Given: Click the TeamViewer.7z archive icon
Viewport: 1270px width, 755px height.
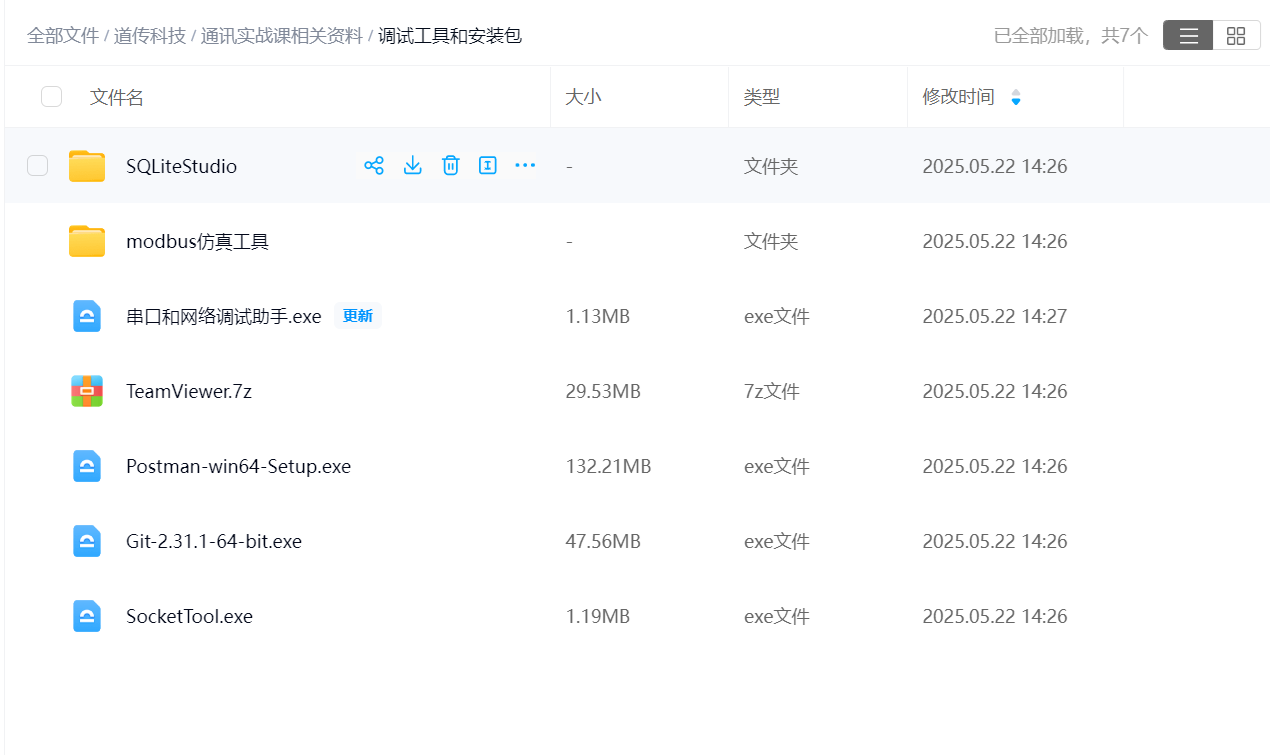Looking at the screenshot, I should 87,391.
